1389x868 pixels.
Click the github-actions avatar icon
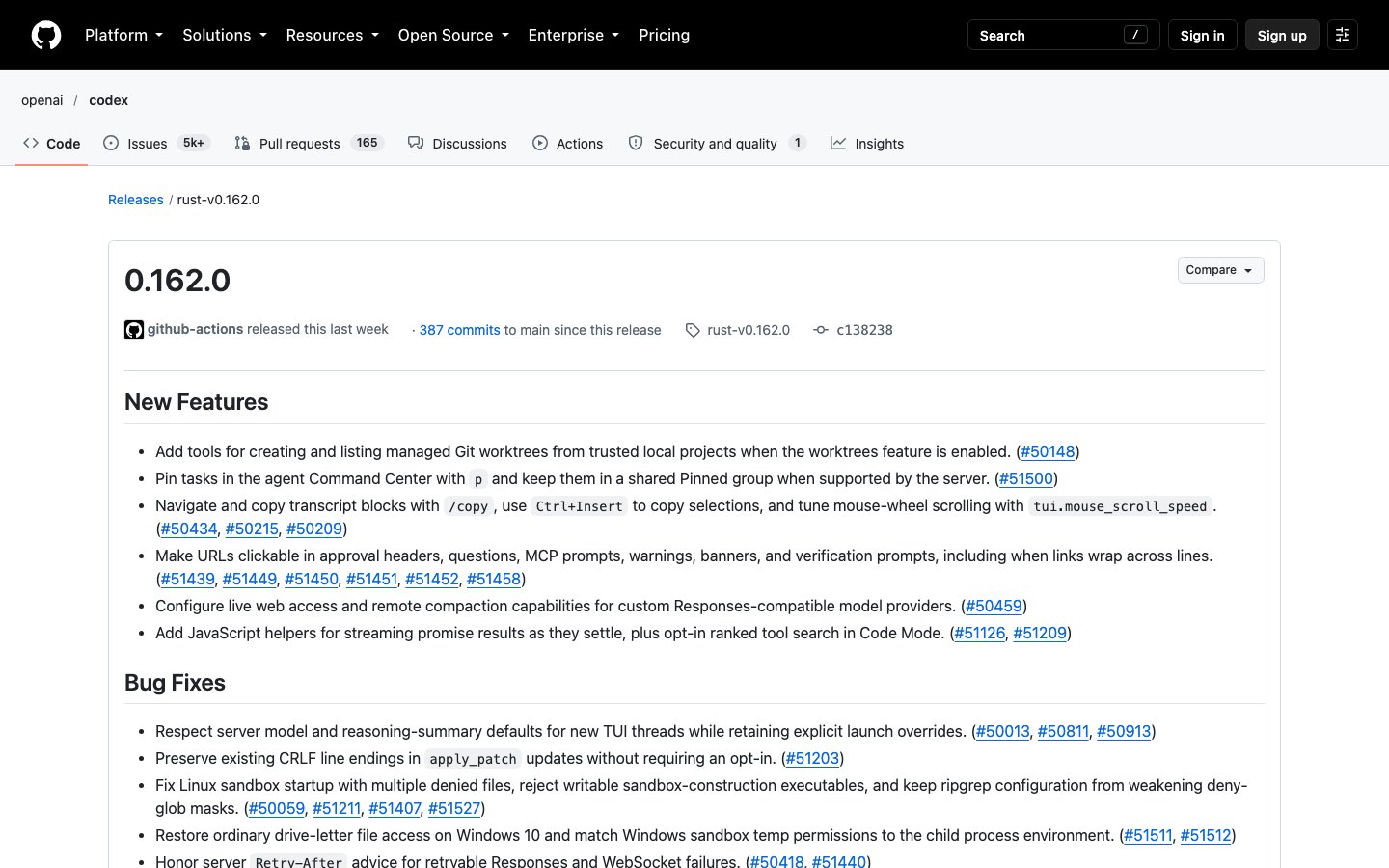[x=134, y=330]
